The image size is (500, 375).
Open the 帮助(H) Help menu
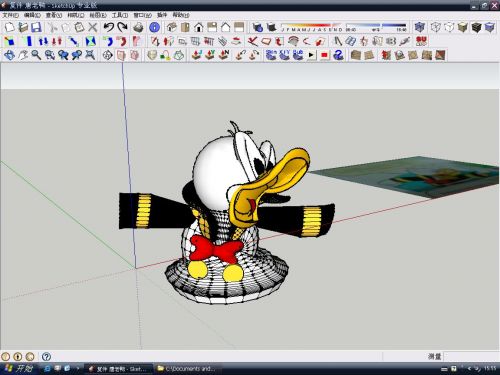[x=181, y=15]
